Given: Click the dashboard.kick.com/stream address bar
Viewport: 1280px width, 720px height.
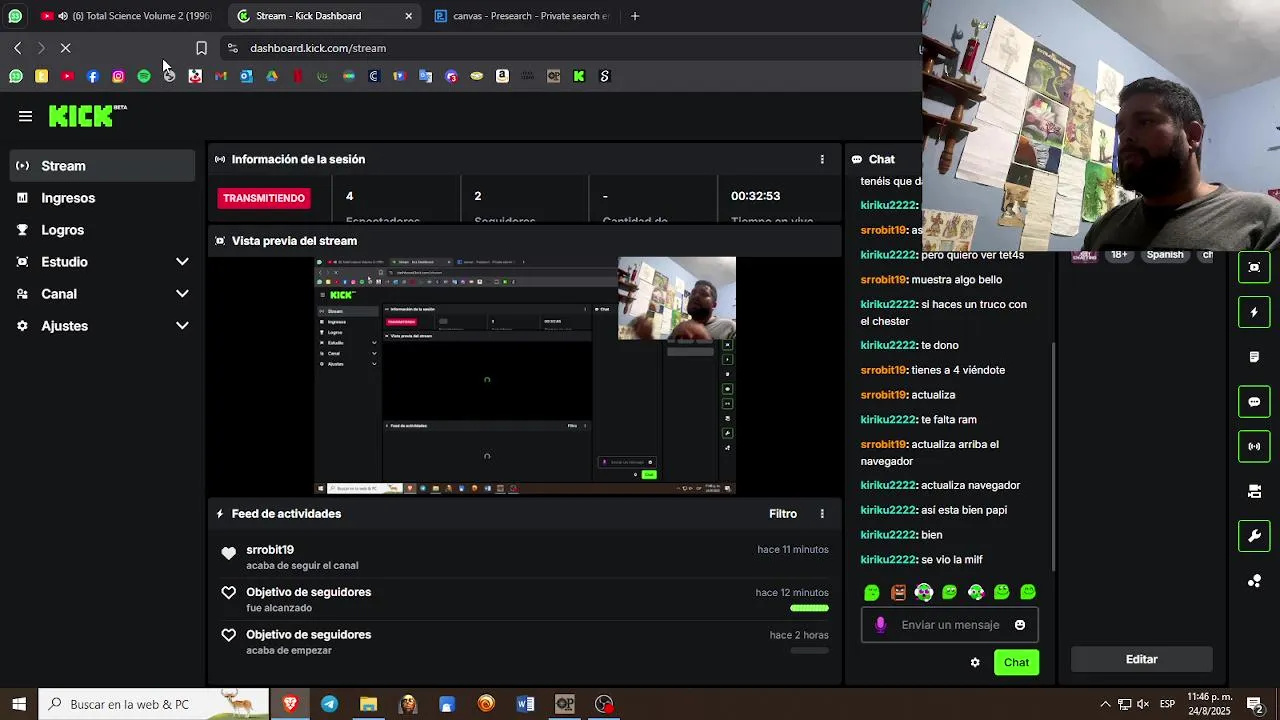Looking at the screenshot, I should point(570,48).
